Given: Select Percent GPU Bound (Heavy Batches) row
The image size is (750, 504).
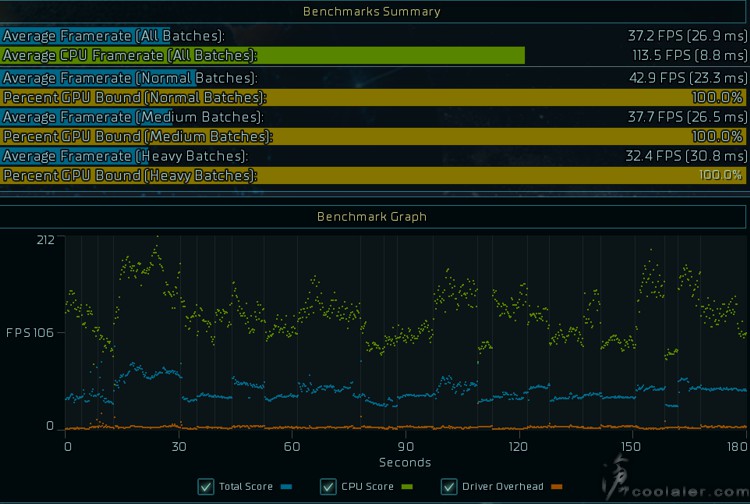Looking at the screenshot, I should click(373, 175).
